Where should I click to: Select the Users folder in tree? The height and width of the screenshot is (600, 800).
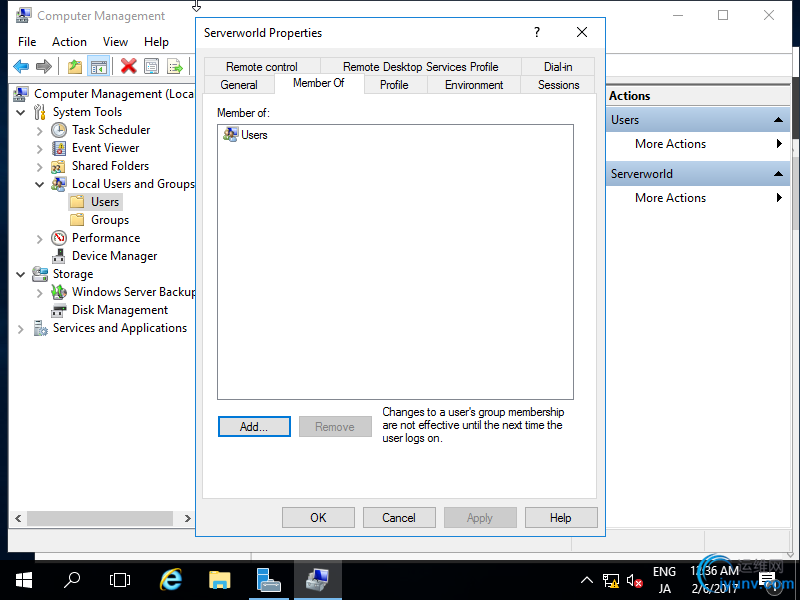(95, 202)
